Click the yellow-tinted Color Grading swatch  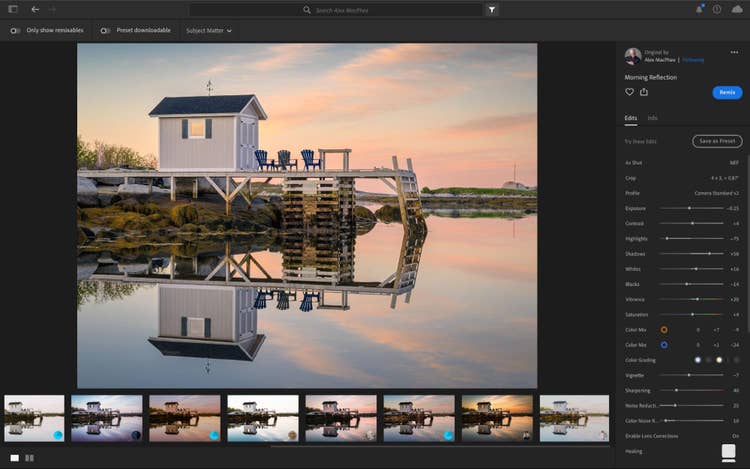[x=719, y=360]
